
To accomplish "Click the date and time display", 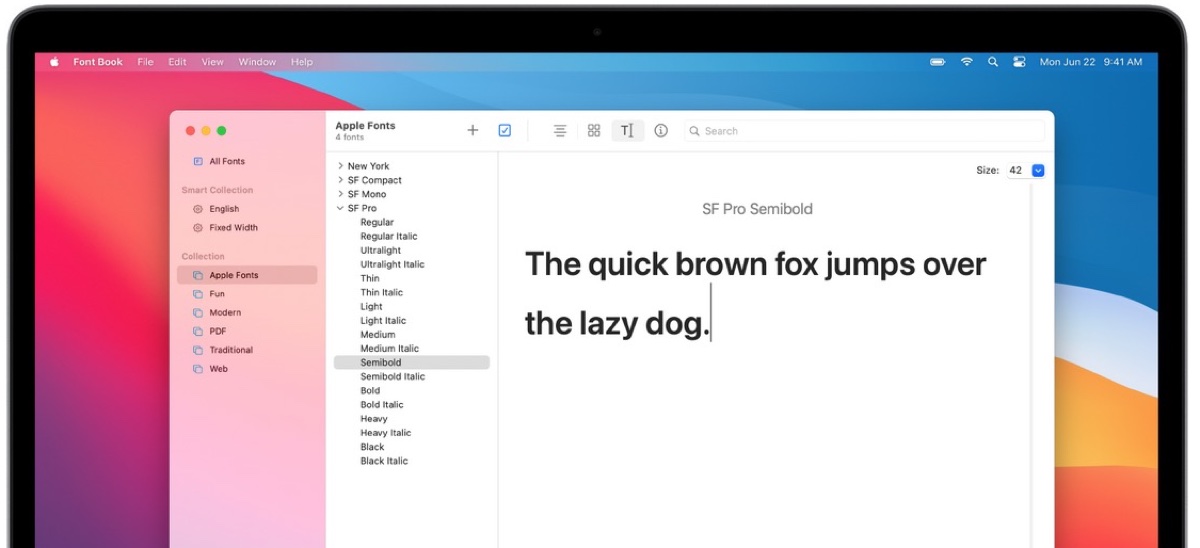I will [1091, 62].
